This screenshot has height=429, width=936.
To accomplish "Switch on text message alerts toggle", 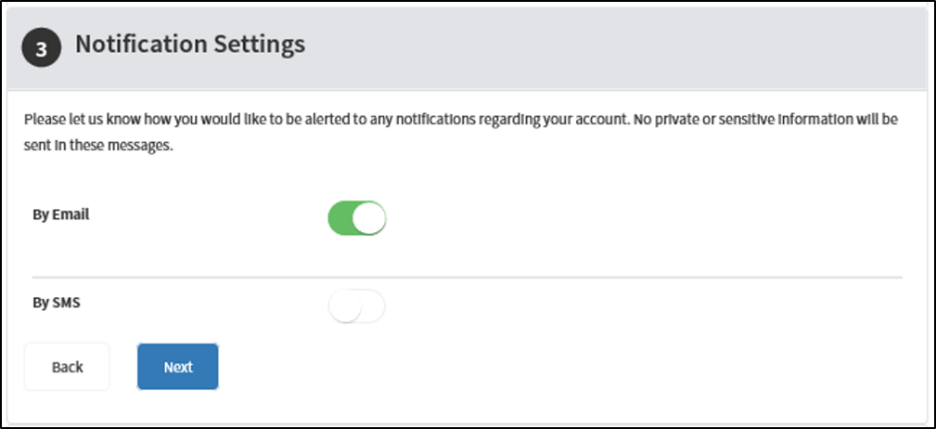I will pos(357,307).
